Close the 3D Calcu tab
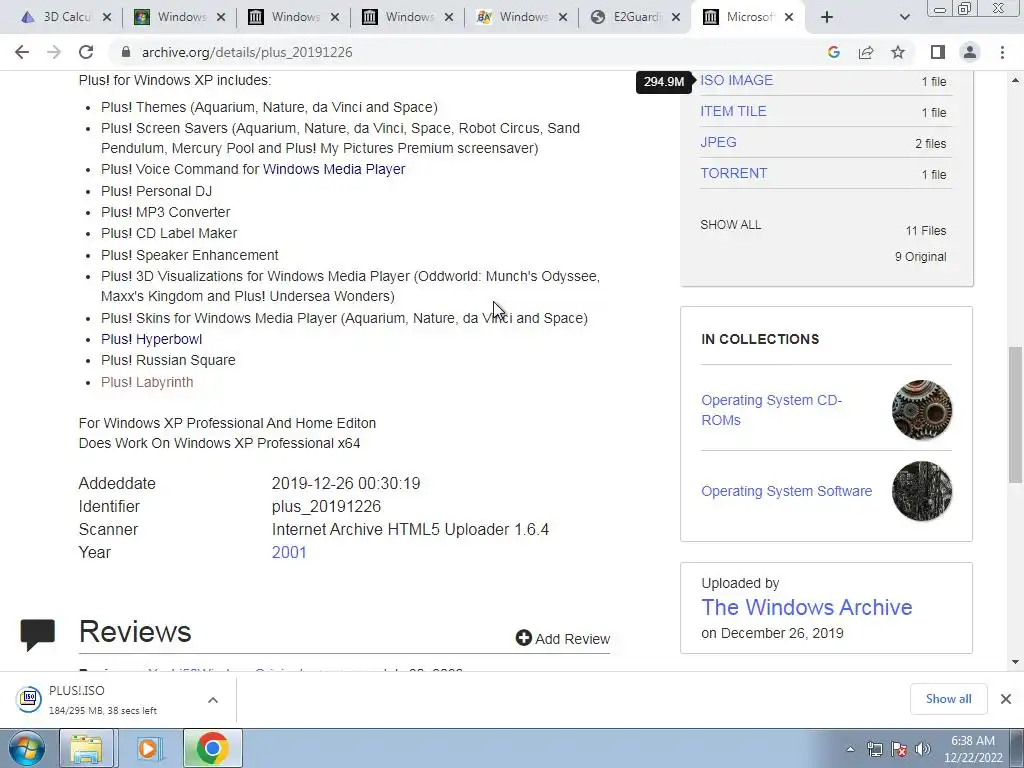Viewport: 1024px width, 768px height. pos(107,17)
